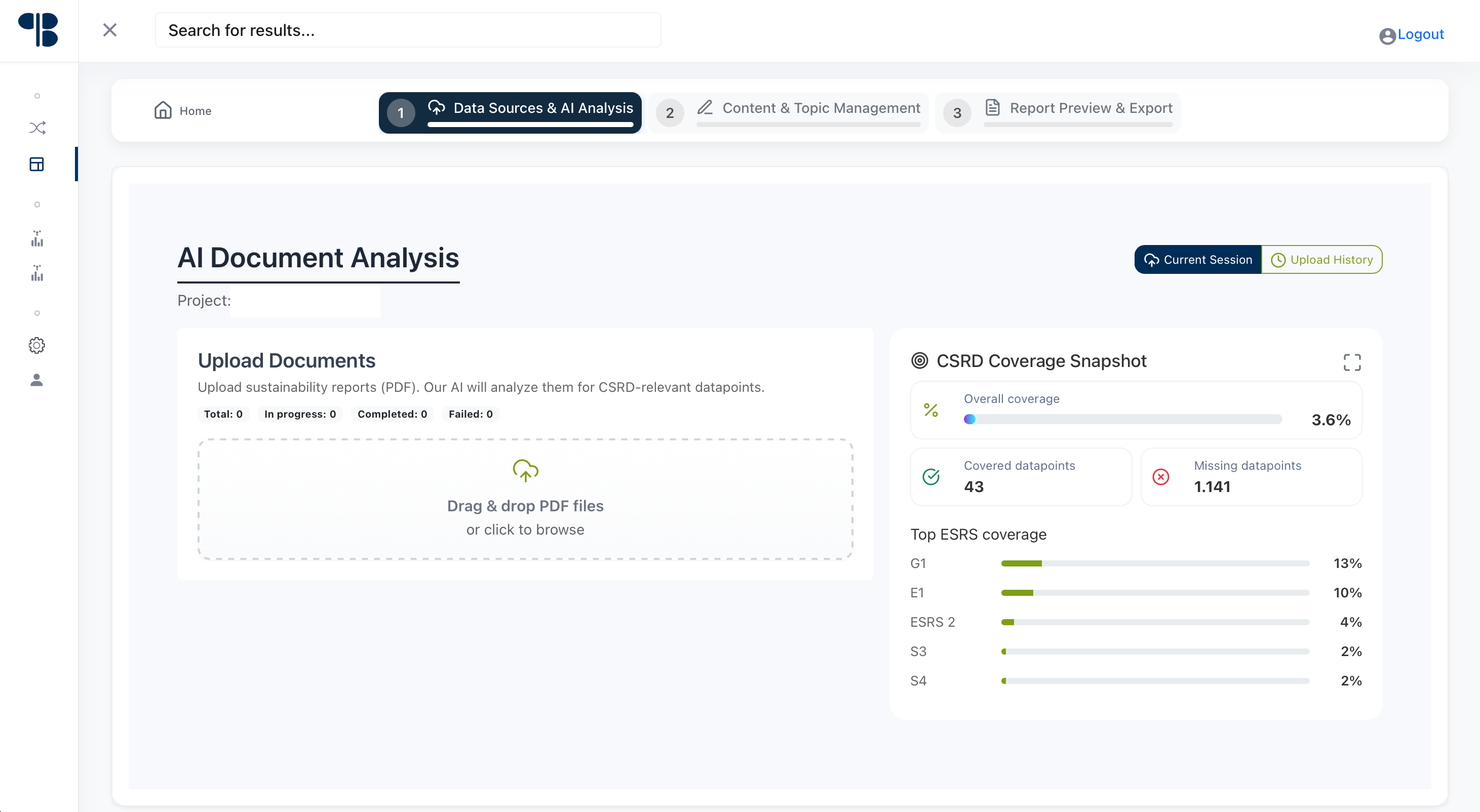Screen dimensions: 1480x812
Task: Click the first bar chart sidebar icon
Action: point(37,239)
